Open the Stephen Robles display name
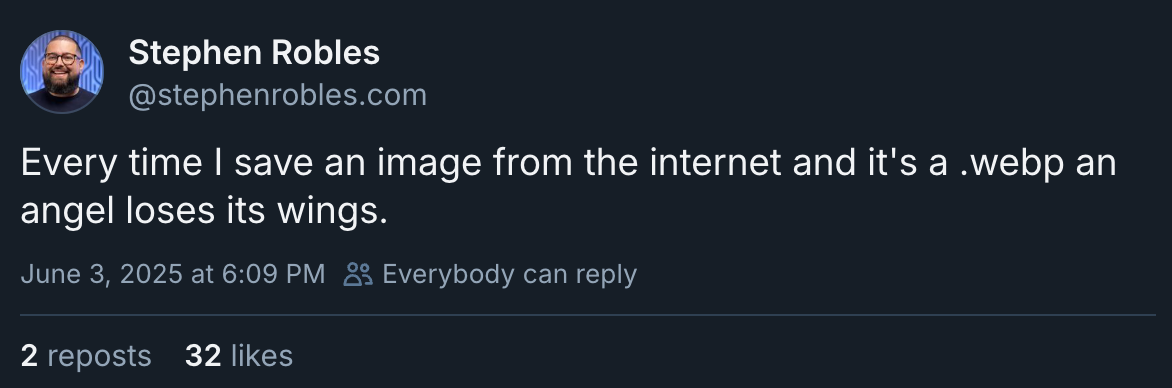The width and height of the screenshot is (1172, 388). pos(254,52)
